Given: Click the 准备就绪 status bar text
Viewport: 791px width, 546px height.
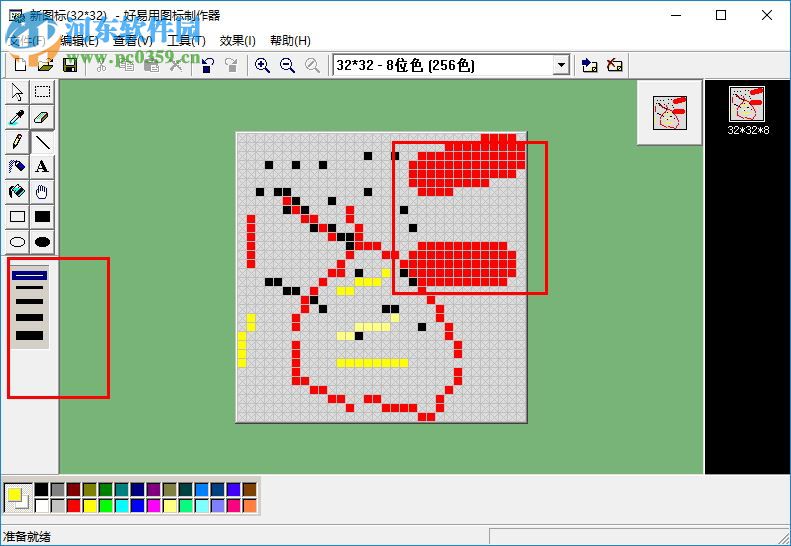Looking at the screenshot, I should pos(27,536).
